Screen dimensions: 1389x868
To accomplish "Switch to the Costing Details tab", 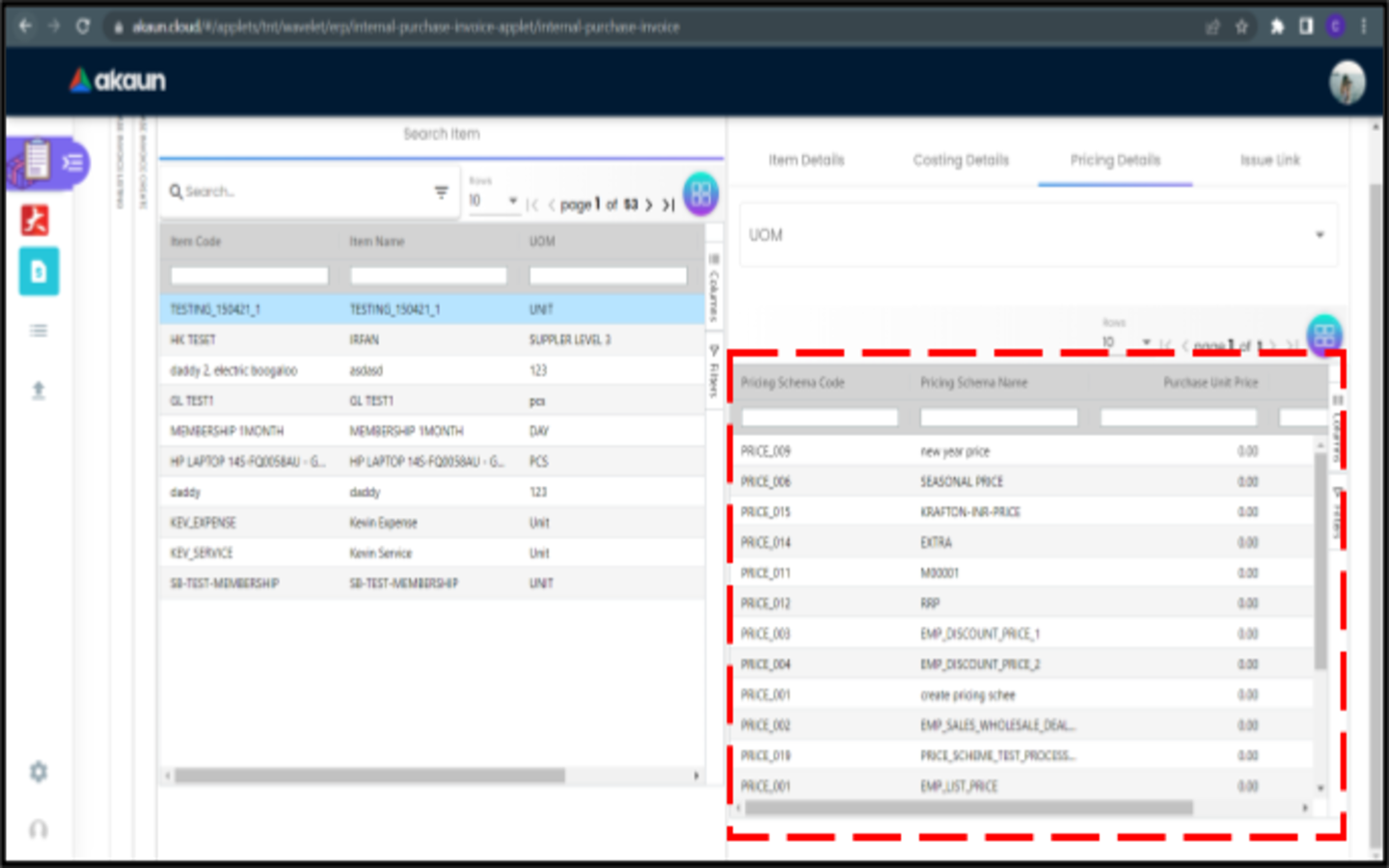I will click(x=961, y=160).
